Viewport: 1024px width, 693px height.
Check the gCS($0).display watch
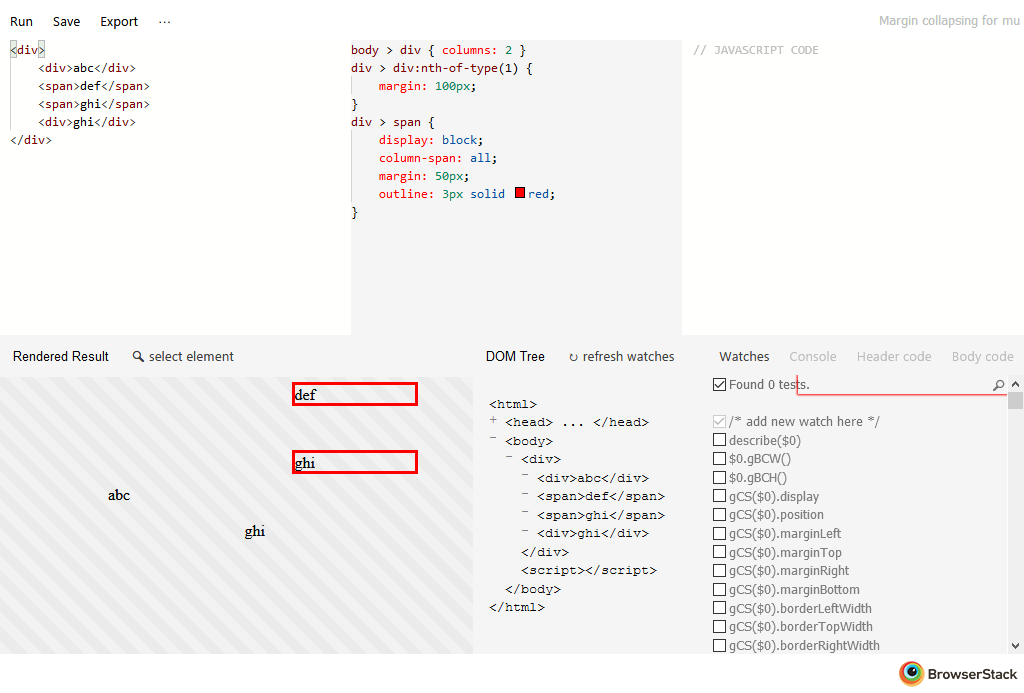click(719, 496)
